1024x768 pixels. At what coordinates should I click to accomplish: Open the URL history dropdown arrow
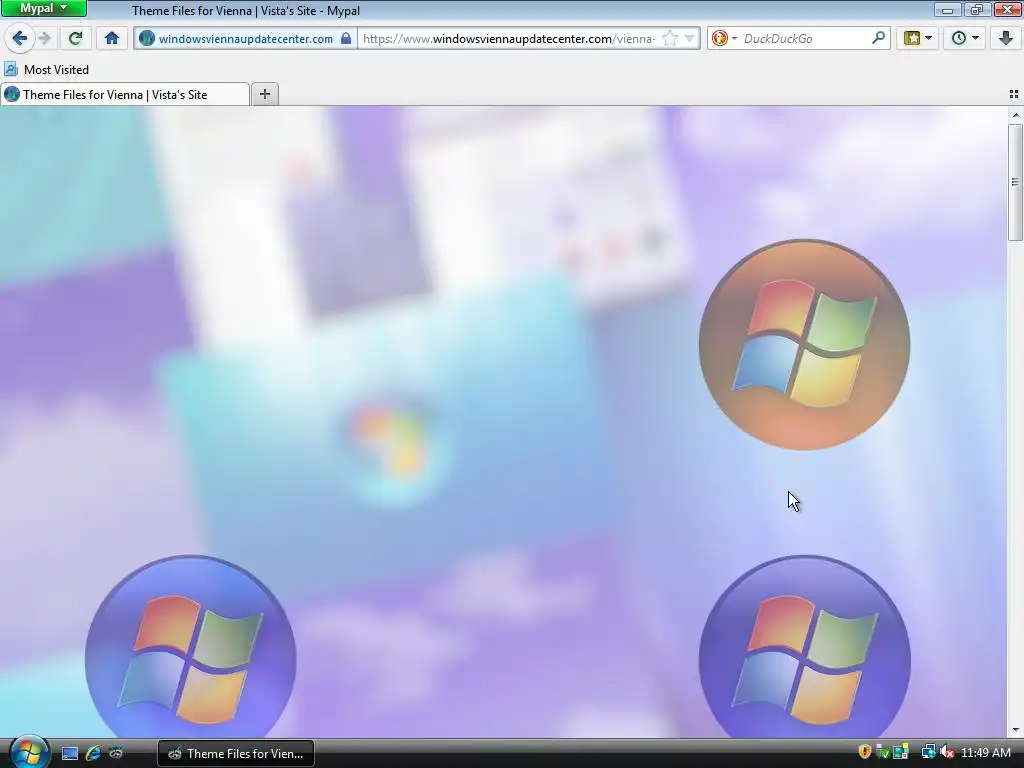pos(690,39)
